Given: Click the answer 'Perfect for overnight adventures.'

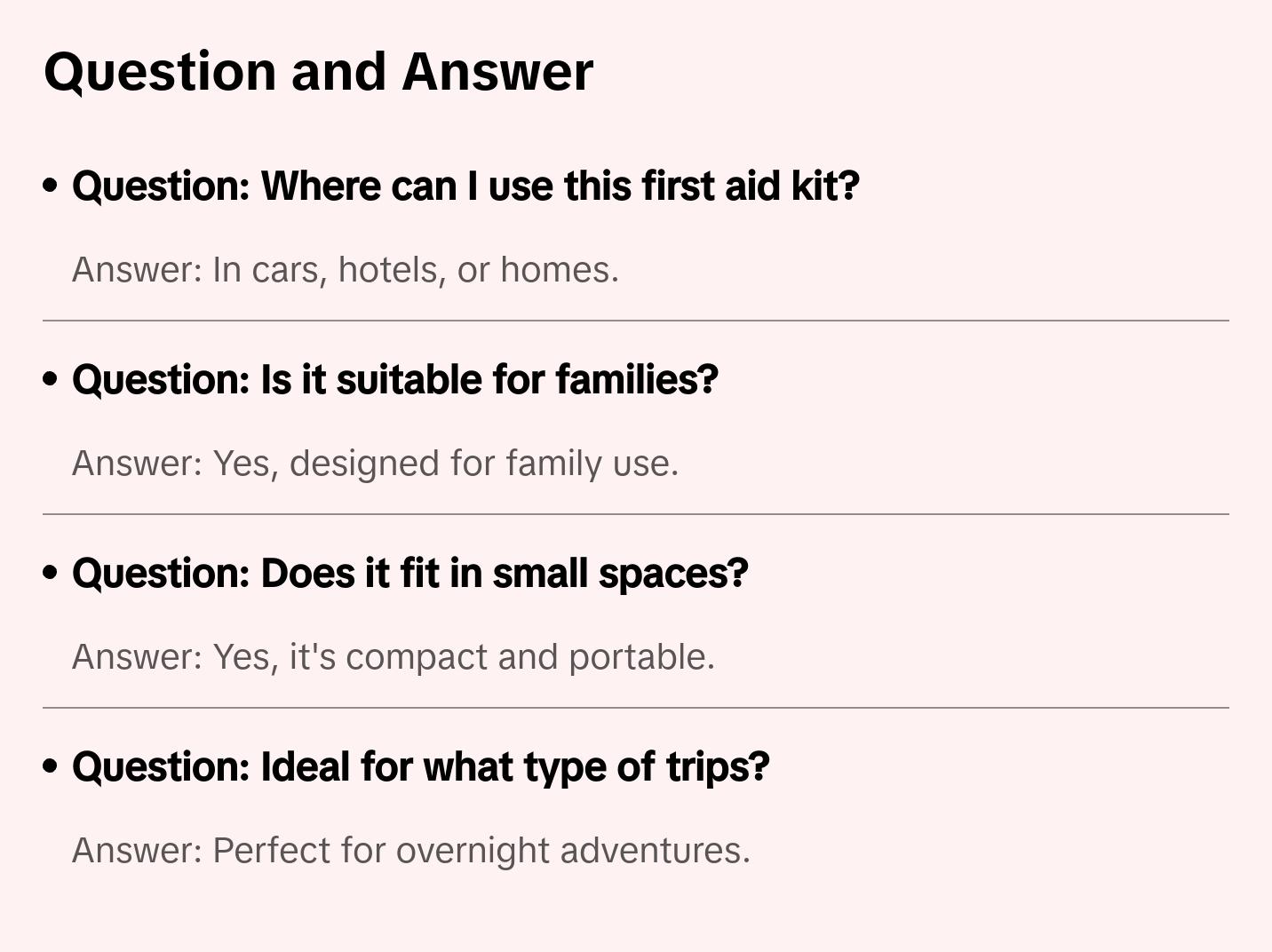Looking at the screenshot, I should [x=410, y=851].
